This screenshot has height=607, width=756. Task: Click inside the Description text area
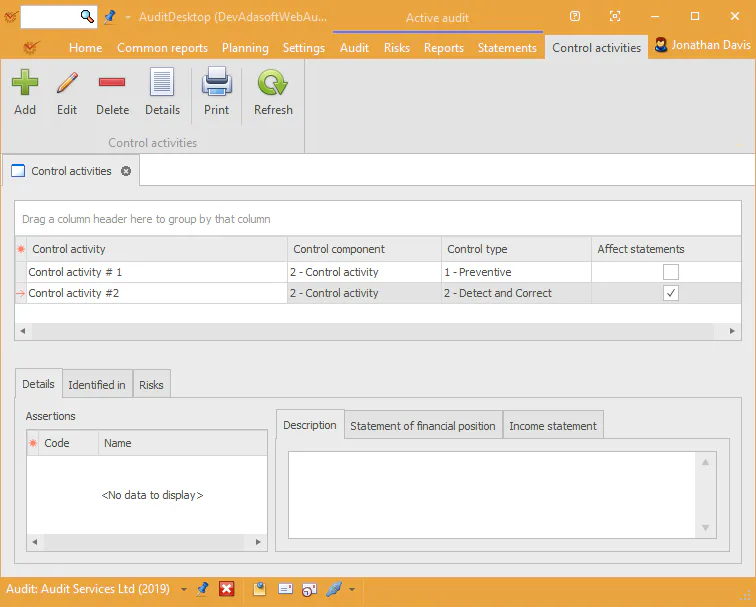coord(492,495)
